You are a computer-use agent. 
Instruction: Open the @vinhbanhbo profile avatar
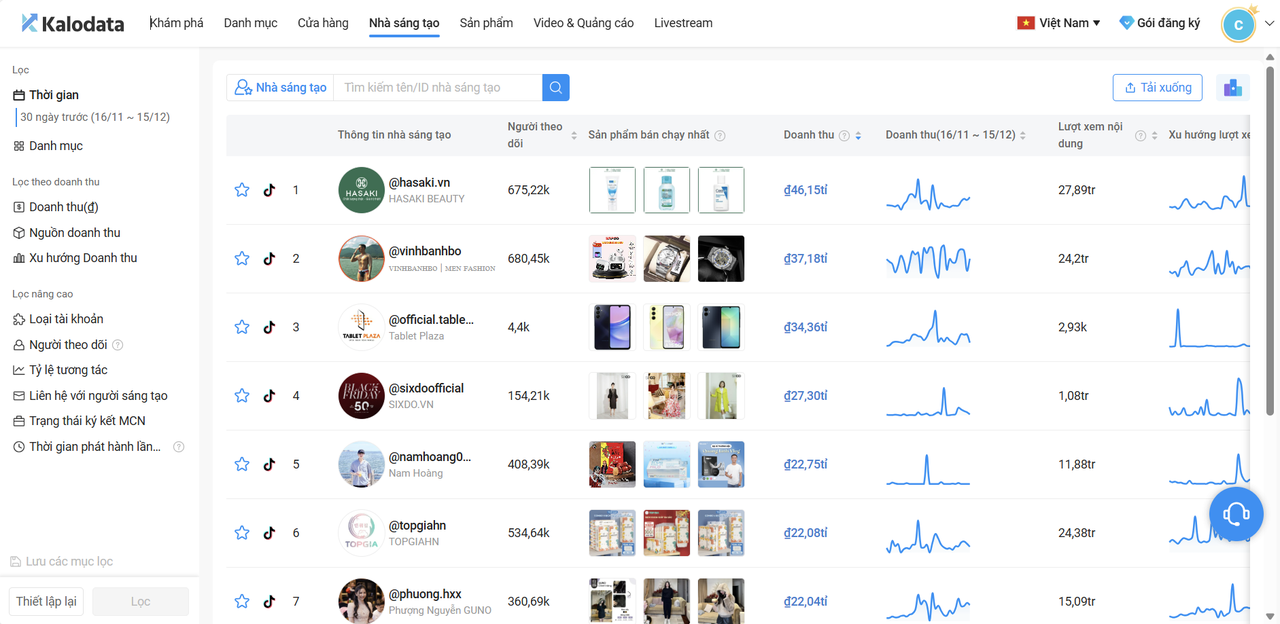coord(361,259)
